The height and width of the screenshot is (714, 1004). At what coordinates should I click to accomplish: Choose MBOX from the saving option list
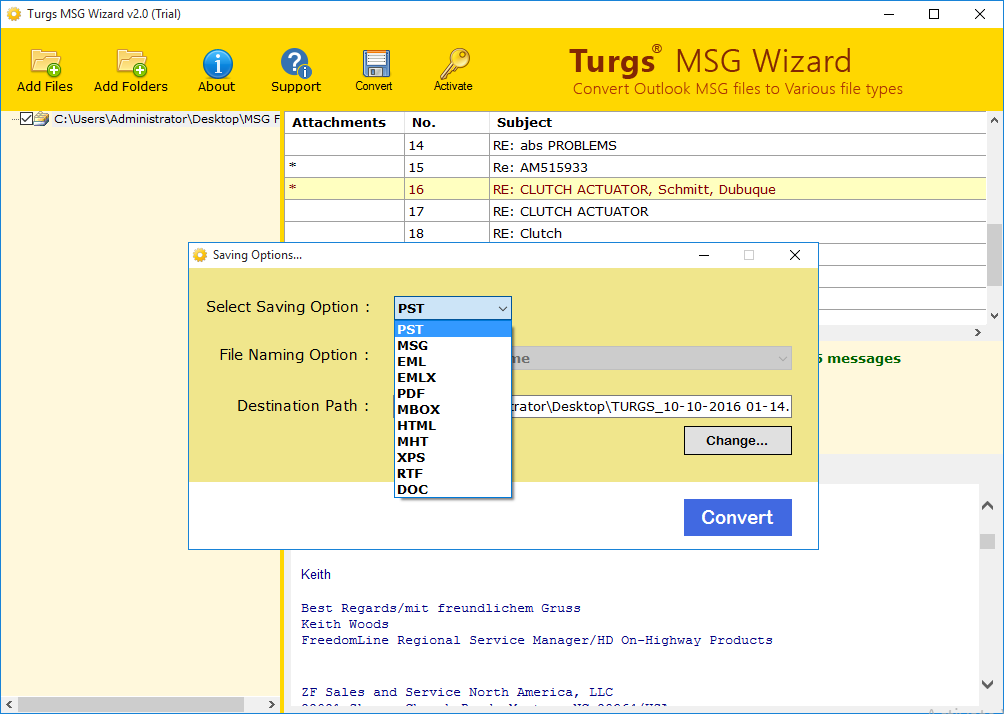[x=453, y=409]
